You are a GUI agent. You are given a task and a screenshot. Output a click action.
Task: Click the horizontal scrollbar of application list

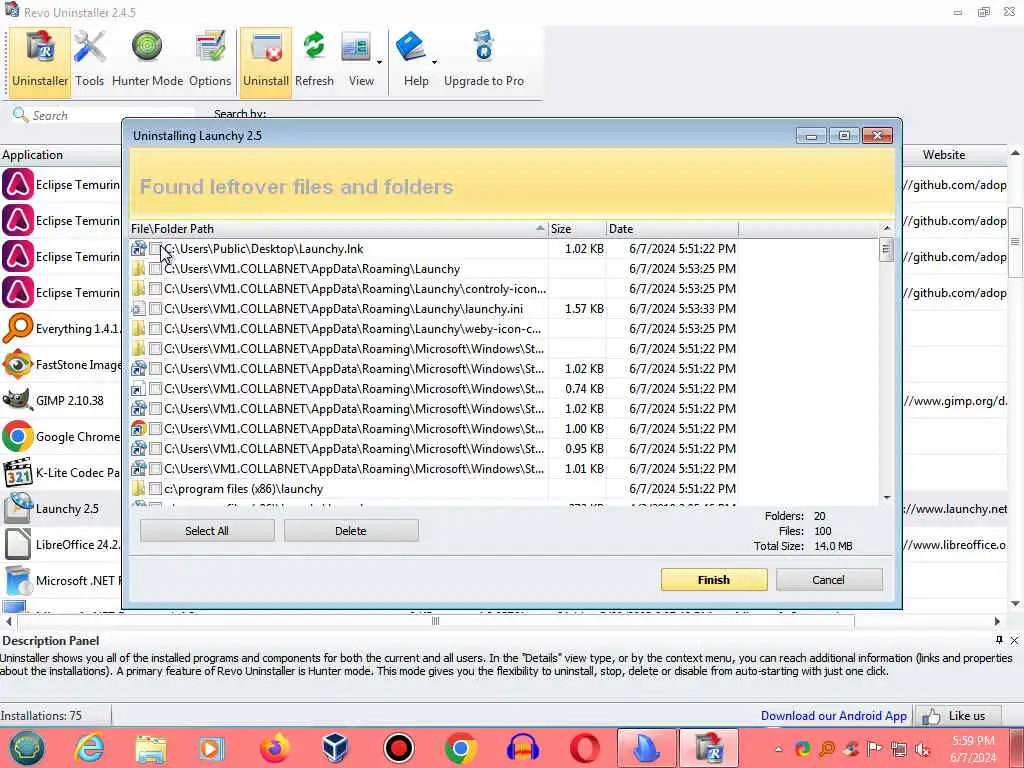(x=436, y=621)
